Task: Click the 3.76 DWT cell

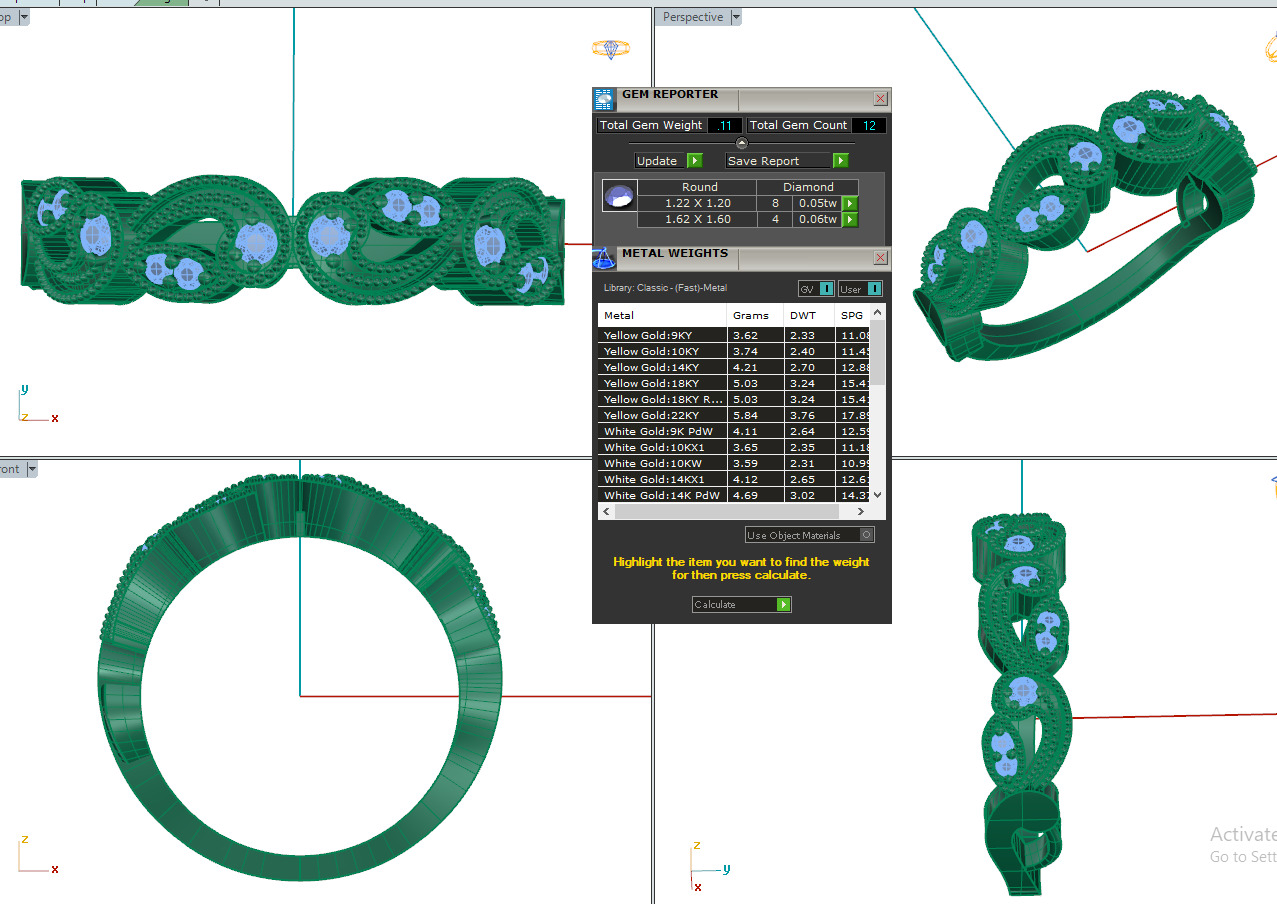Action: tap(809, 415)
